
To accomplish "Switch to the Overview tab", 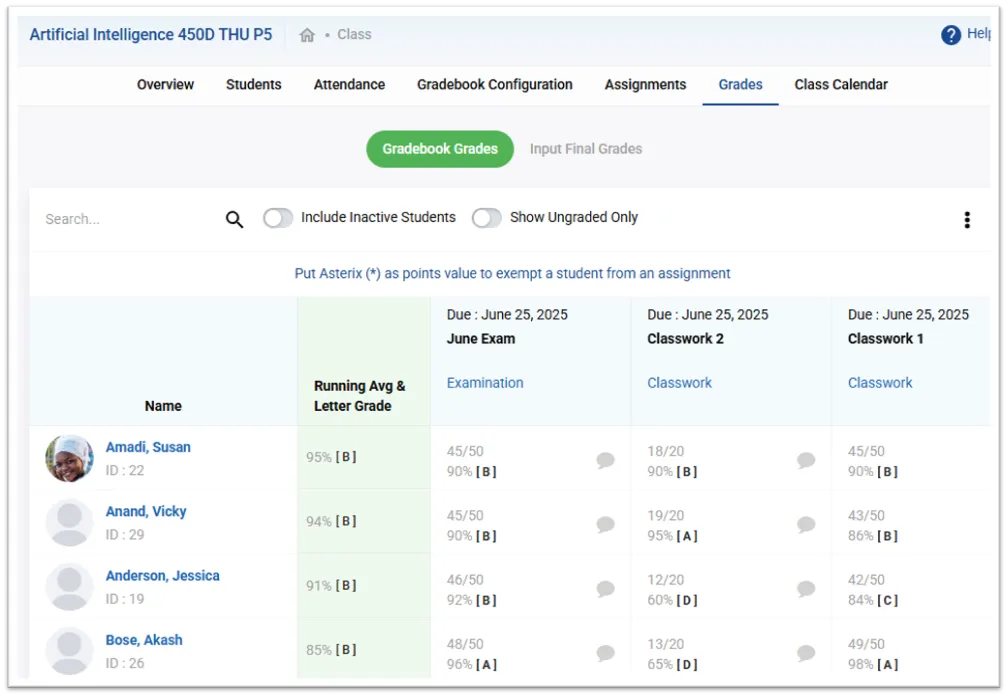I will point(165,85).
